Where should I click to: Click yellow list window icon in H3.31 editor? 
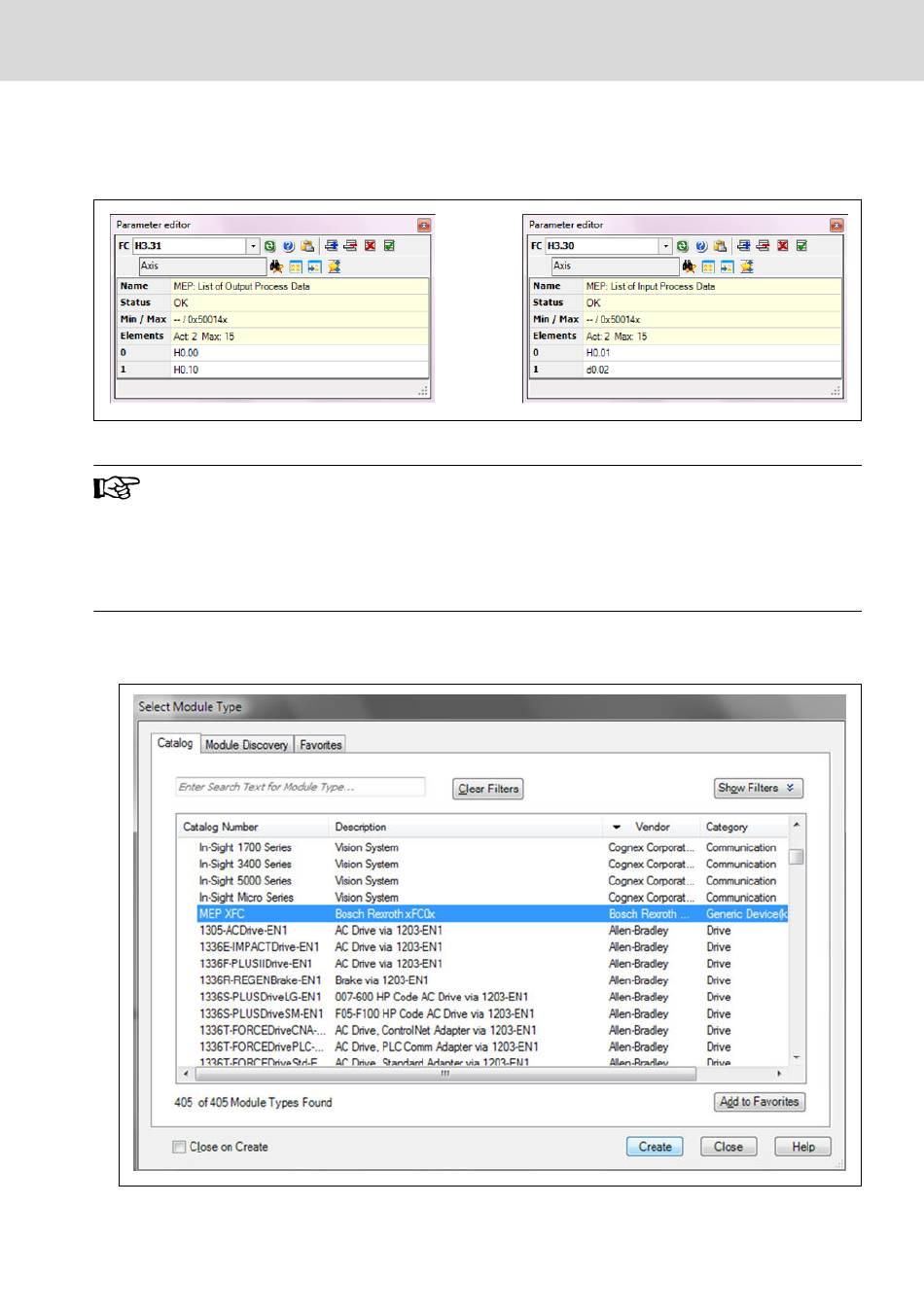click(x=296, y=266)
